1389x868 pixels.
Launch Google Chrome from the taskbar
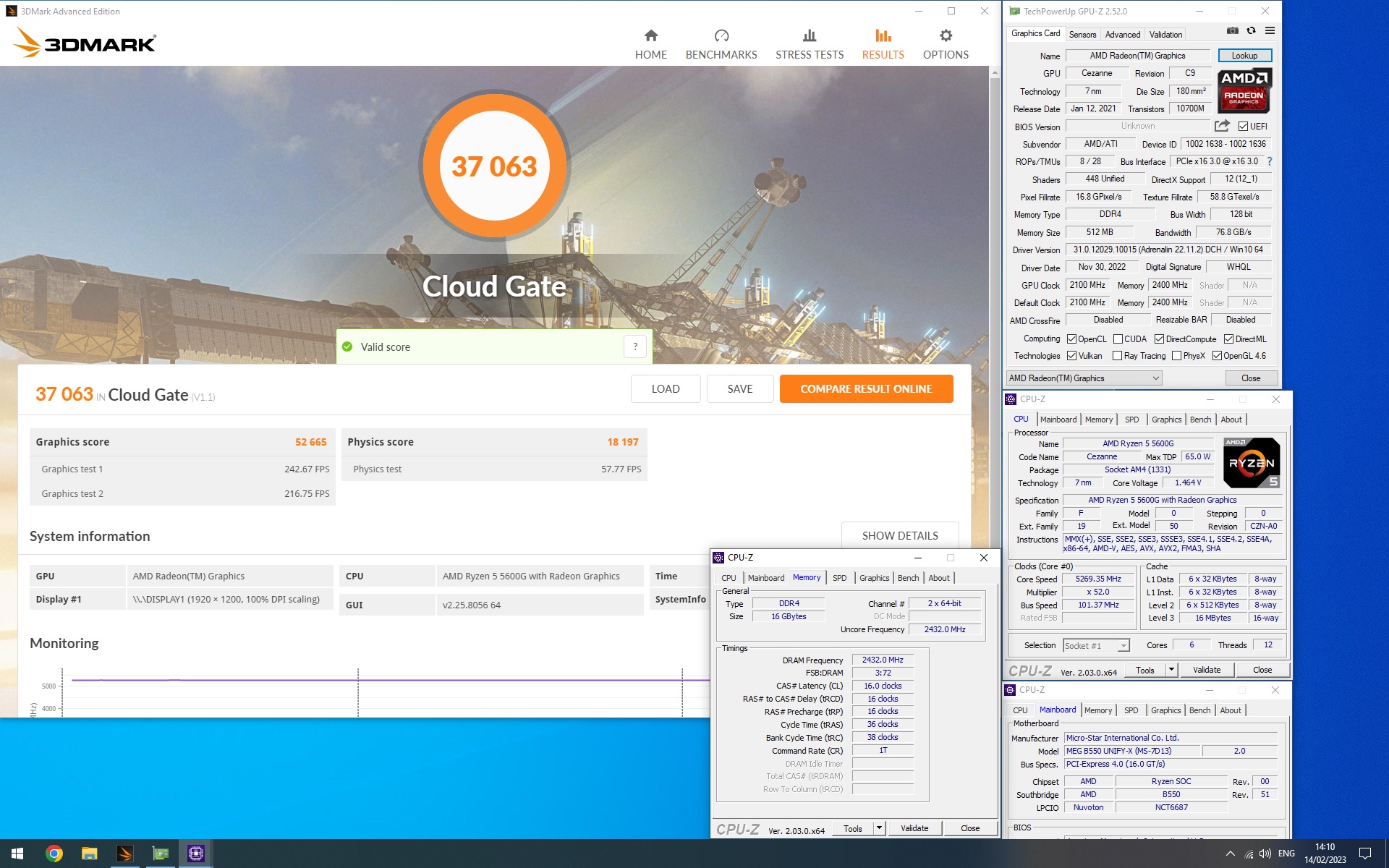(54, 854)
